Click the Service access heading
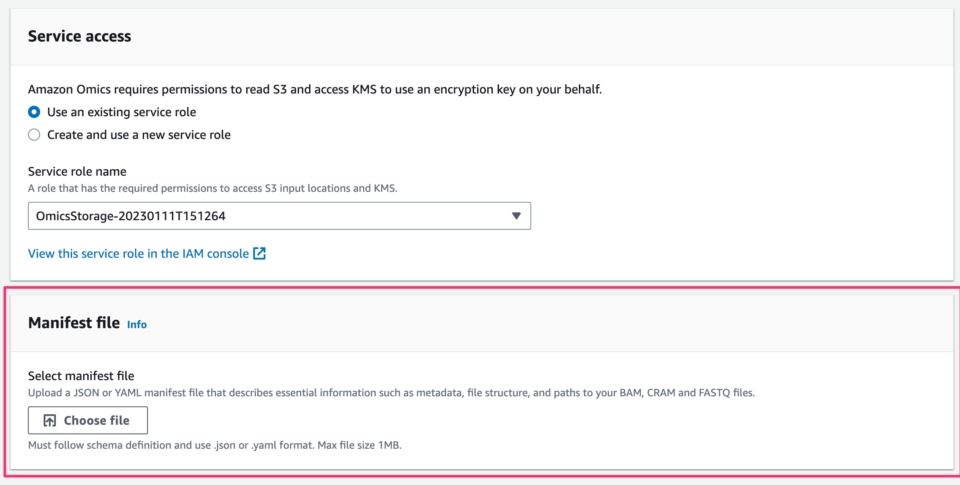This screenshot has width=960, height=485. pos(80,36)
